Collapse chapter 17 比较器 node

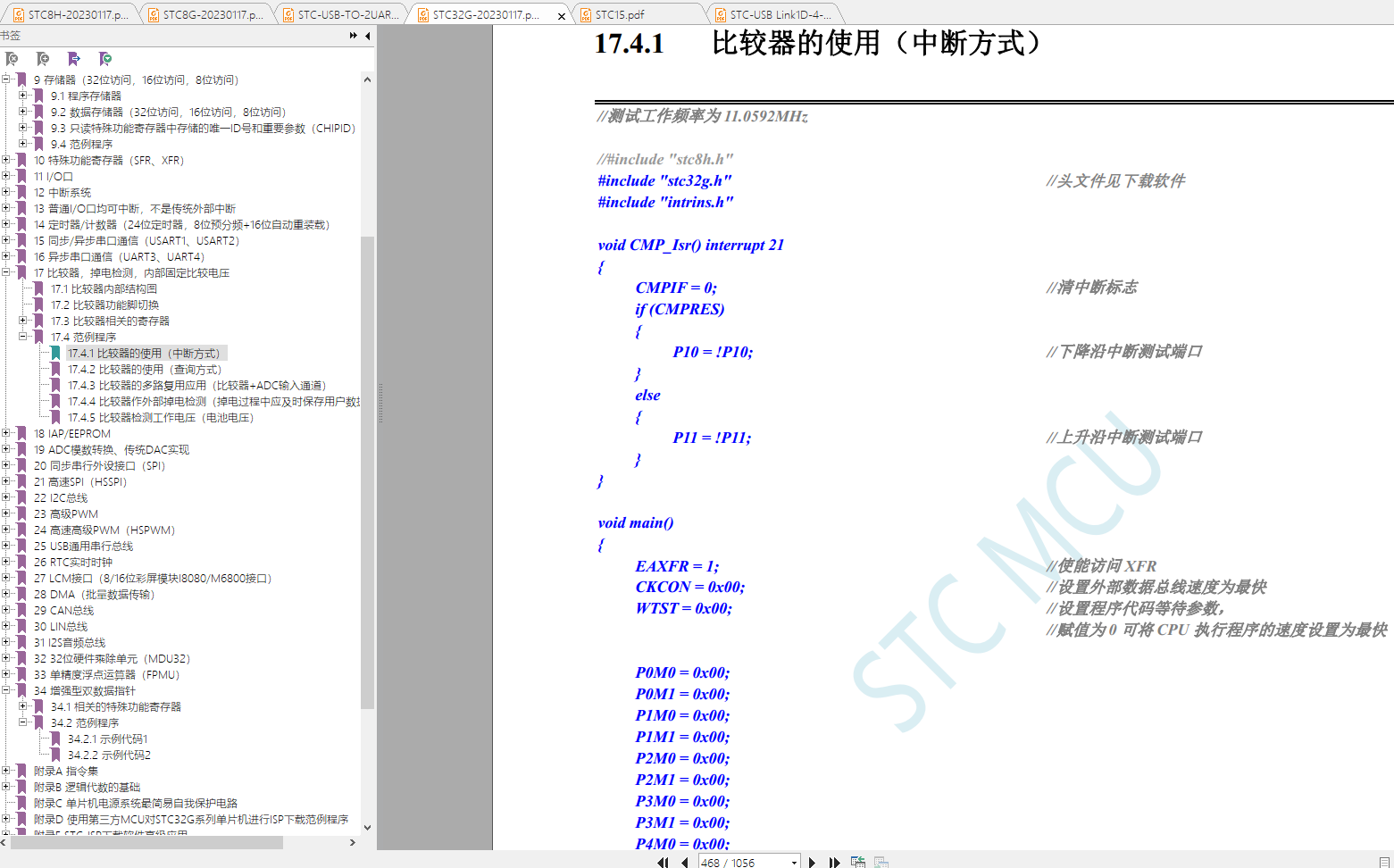point(6,272)
